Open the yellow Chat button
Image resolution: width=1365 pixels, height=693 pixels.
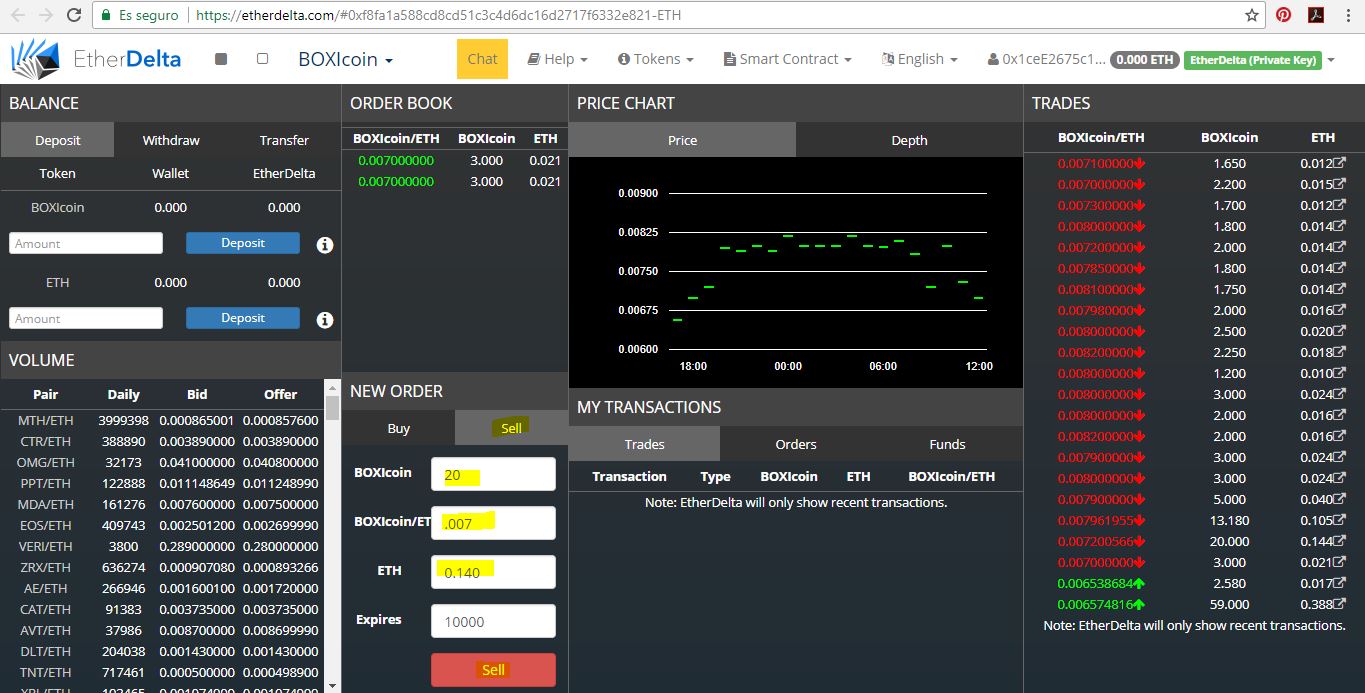click(482, 59)
